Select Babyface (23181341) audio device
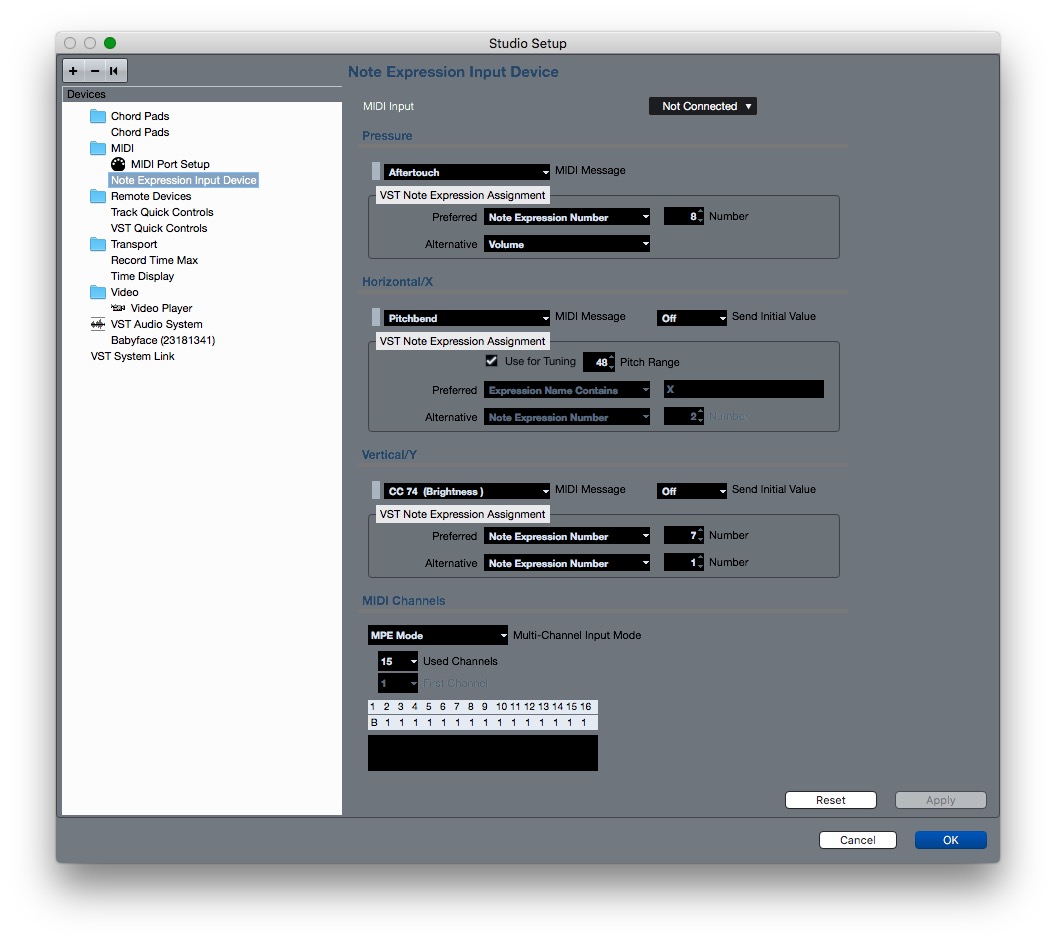Screen dimensions: 1056x943 [163, 340]
